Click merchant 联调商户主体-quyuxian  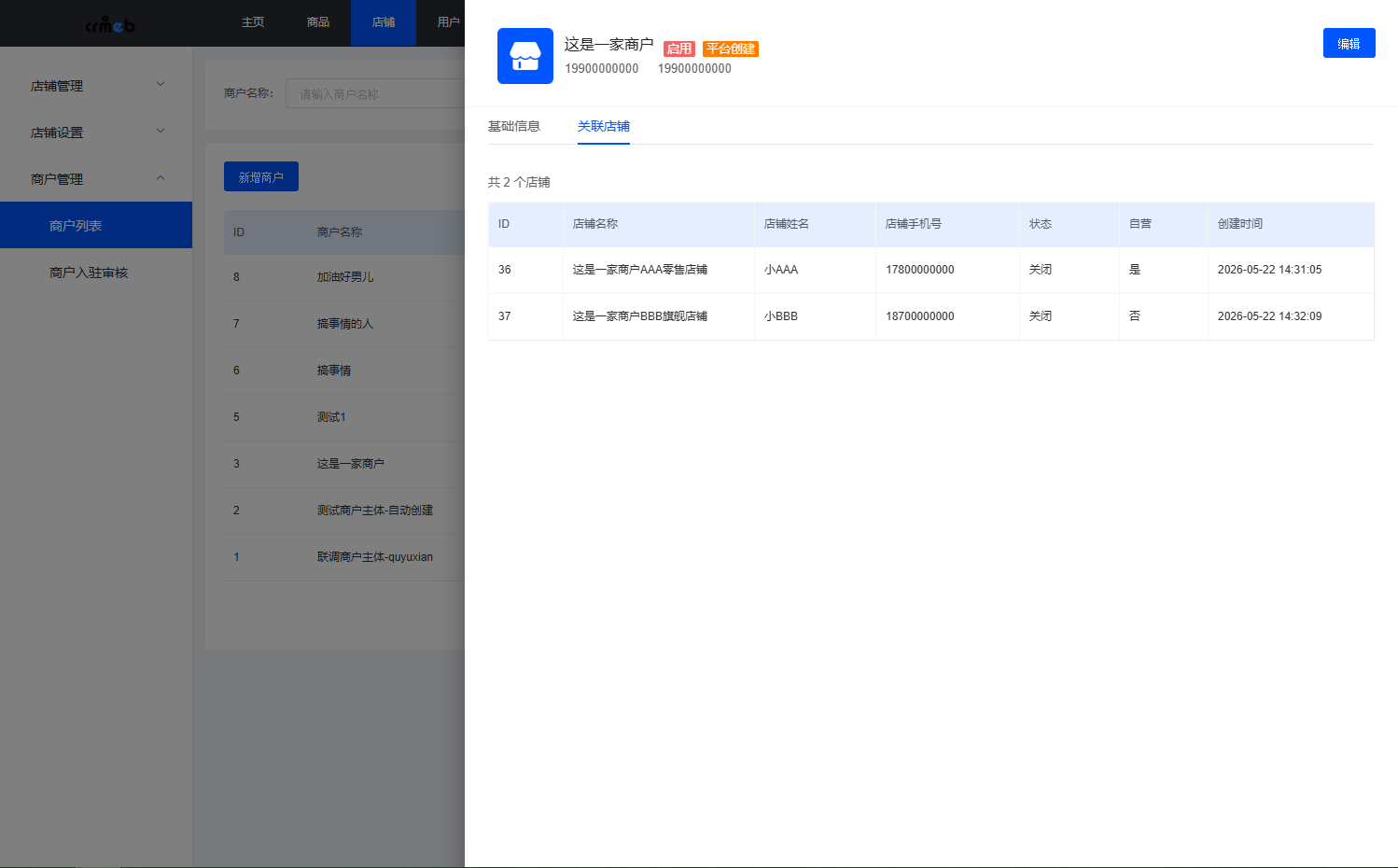pyautogui.click(x=375, y=557)
